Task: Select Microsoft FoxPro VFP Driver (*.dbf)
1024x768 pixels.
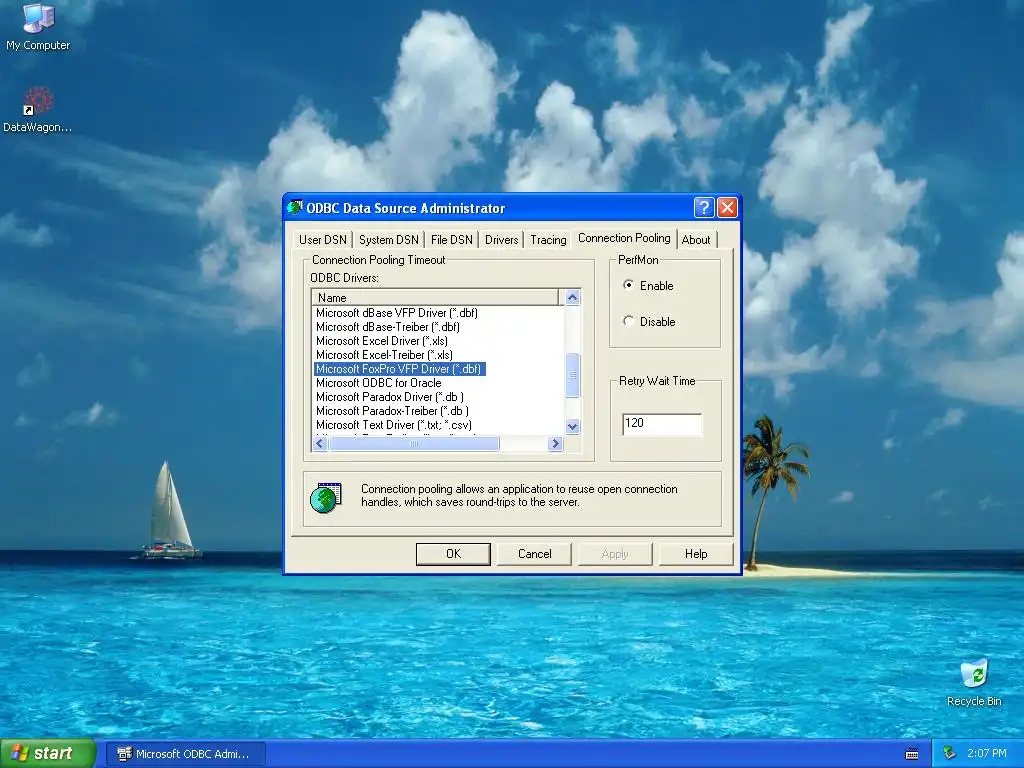Action: pos(399,369)
